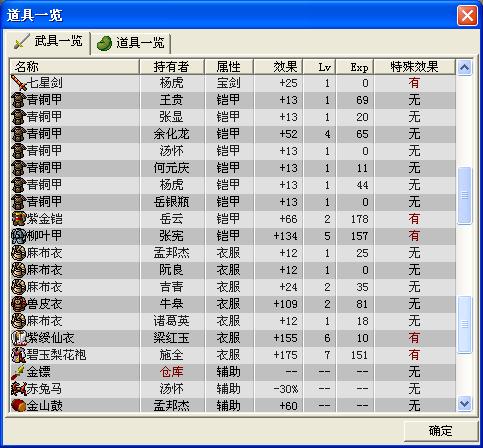Switch to the 武具一览 tab
The width and height of the screenshot is (483, 448).
point(48,42)
